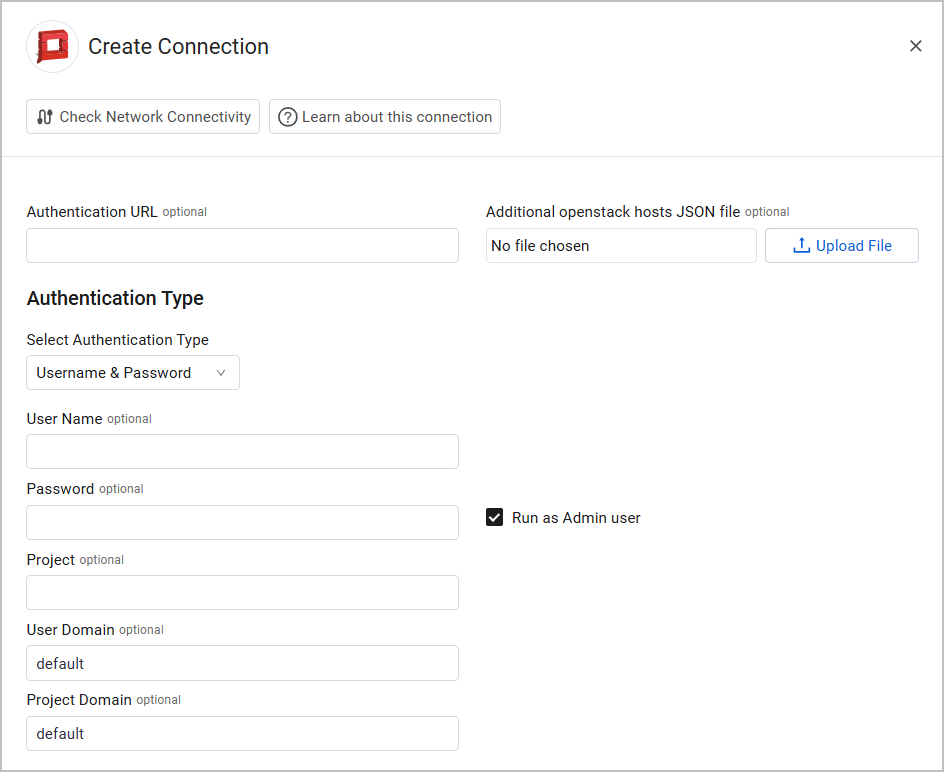This screenshot has height=772, width=944.
Task: Edit the User Domain field
Action: point(242,663)
